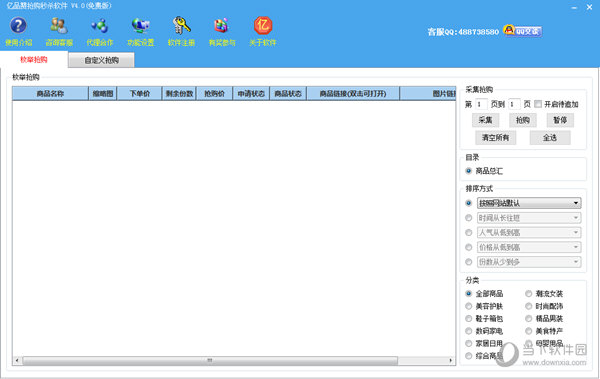Select the 精品男装 category radio
600x379 pixels.
point(528,319)
